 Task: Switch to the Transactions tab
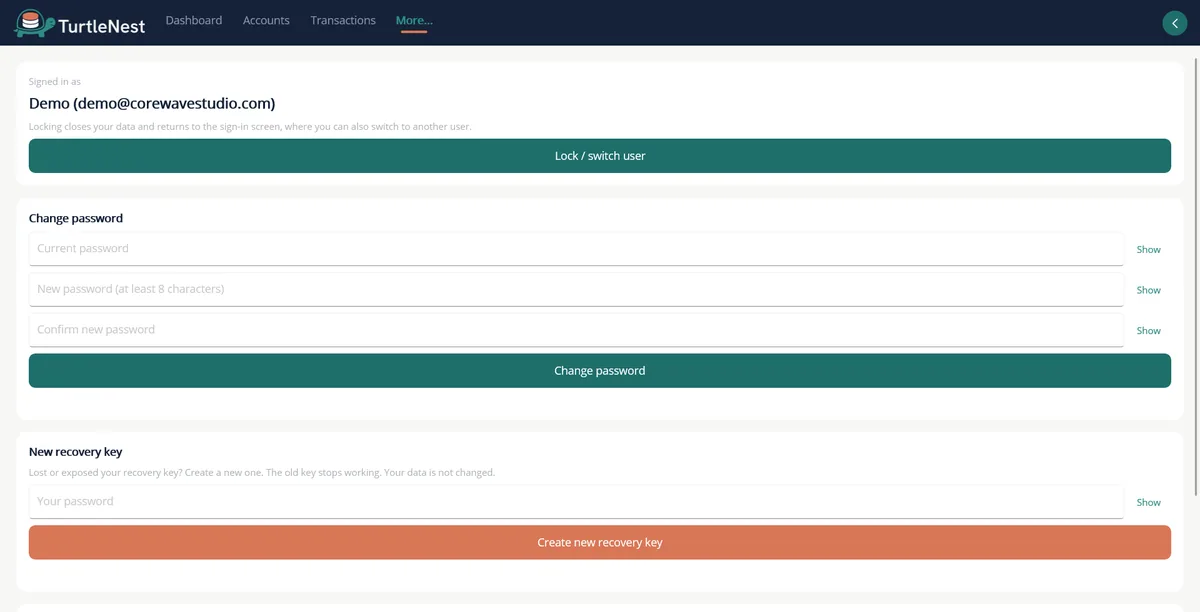point(343,20)
